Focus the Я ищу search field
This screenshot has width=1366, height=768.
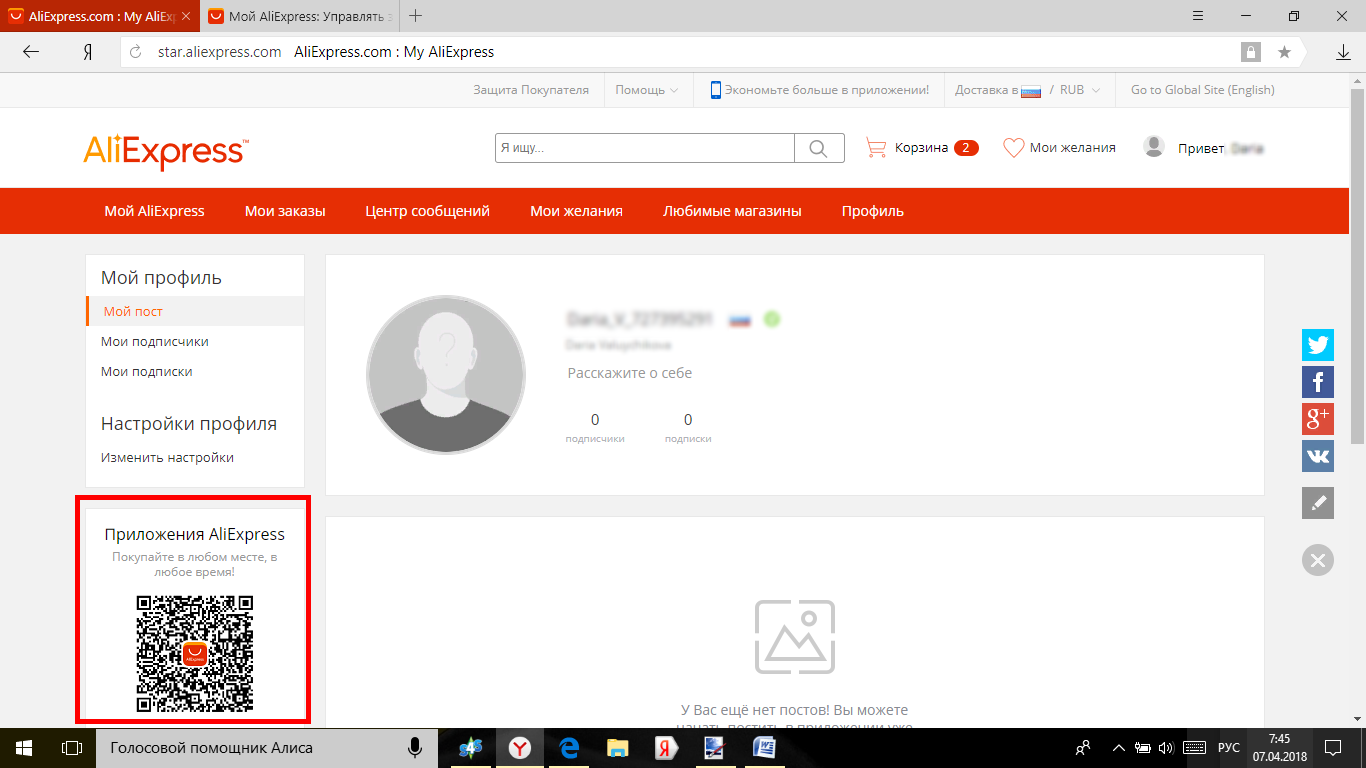[x=644, y=148]
